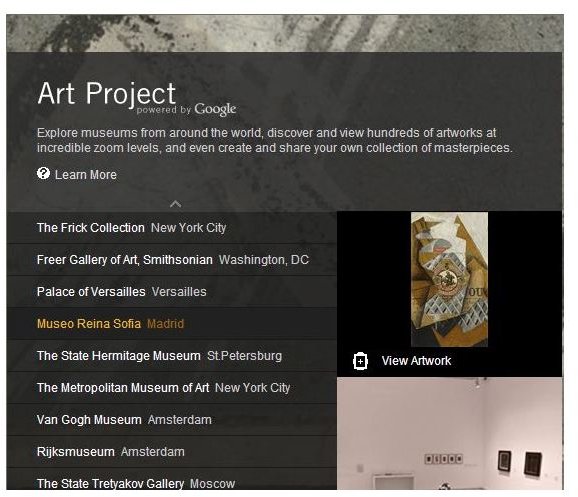Screen dimensions: 578x497
Task: Click the cubist artwork thumbnail
Action: (x=449, y=279)
